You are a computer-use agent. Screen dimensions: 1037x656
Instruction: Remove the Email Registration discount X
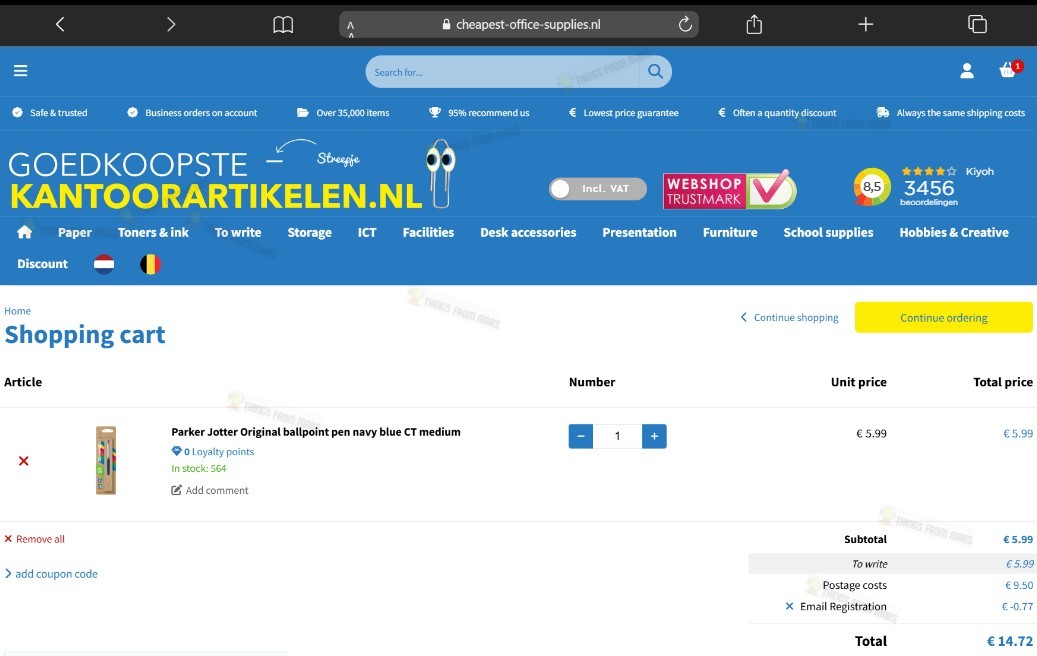click(x=789, y=606)
